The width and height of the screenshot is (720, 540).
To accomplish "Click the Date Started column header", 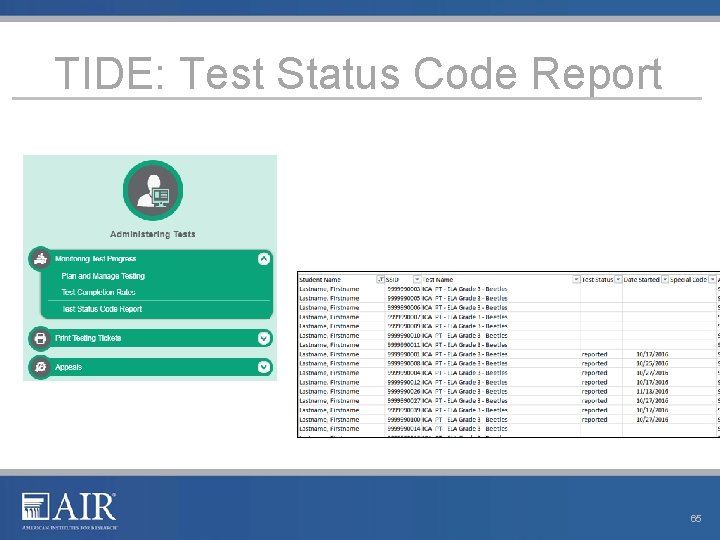I will click(x=641, y=280).
